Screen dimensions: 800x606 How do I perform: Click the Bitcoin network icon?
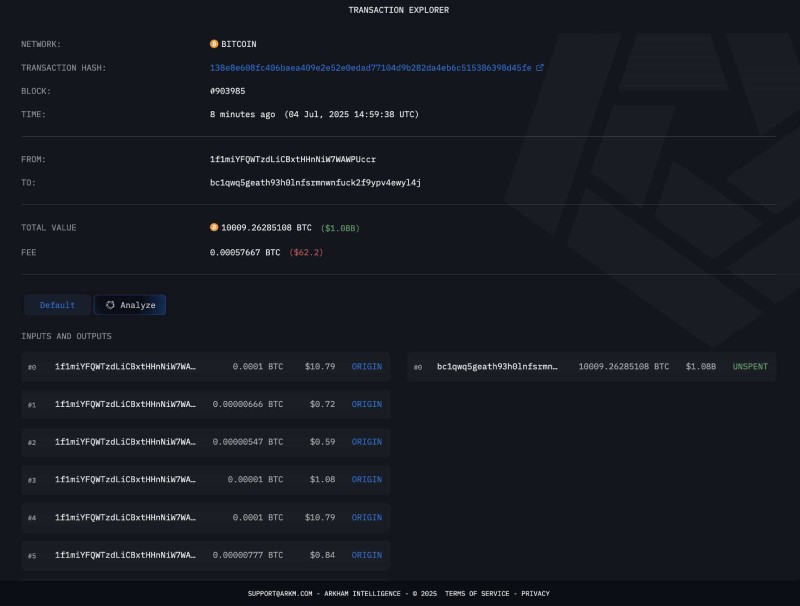click(x=214, y=44)
